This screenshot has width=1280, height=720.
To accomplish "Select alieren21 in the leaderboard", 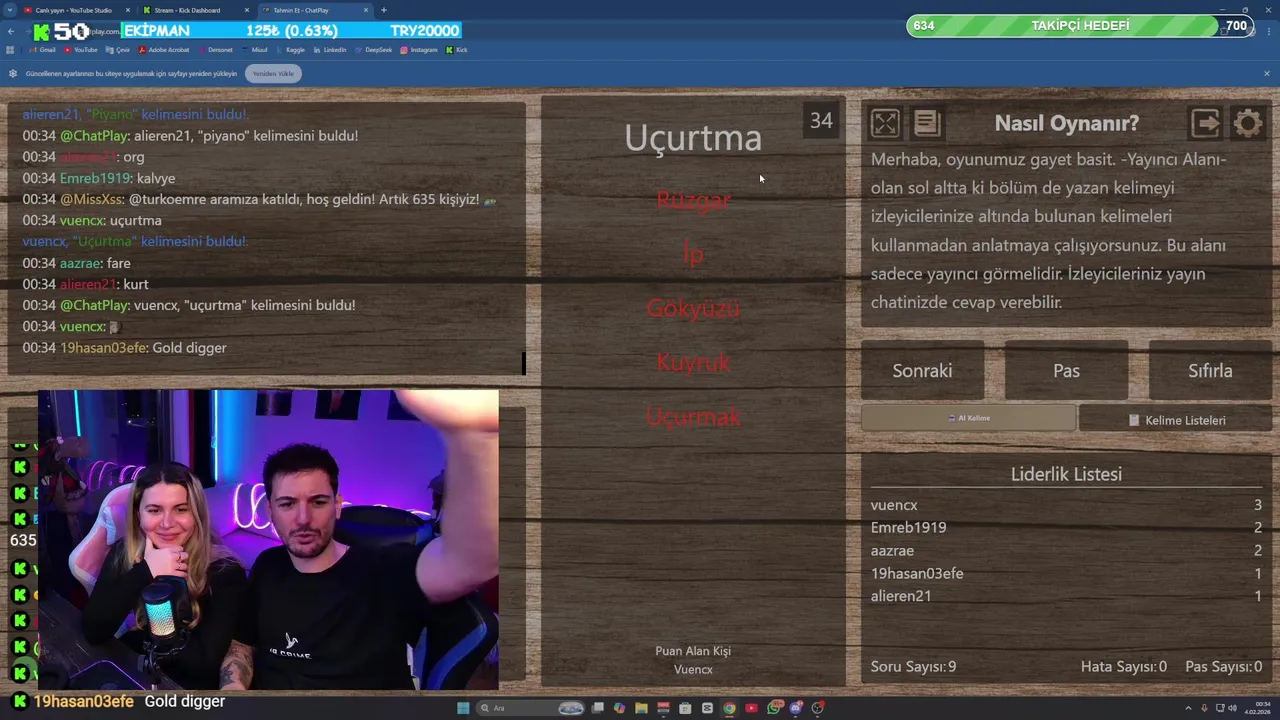I will click(1066, 596).
